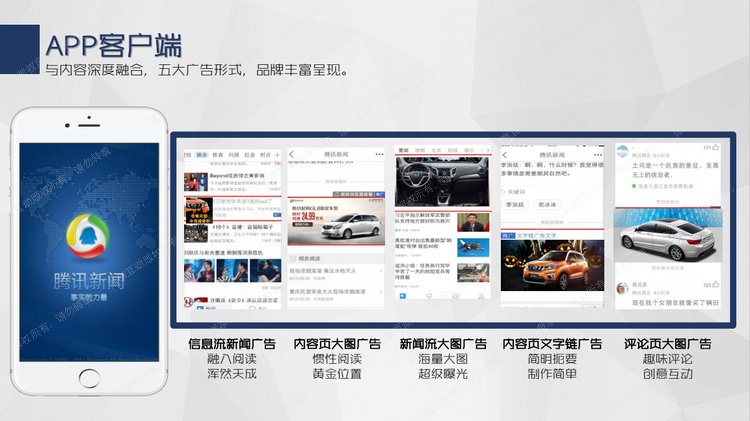
Task: Tap the blue plus icon beside 时尚 tab
Action: click(277, 155)
